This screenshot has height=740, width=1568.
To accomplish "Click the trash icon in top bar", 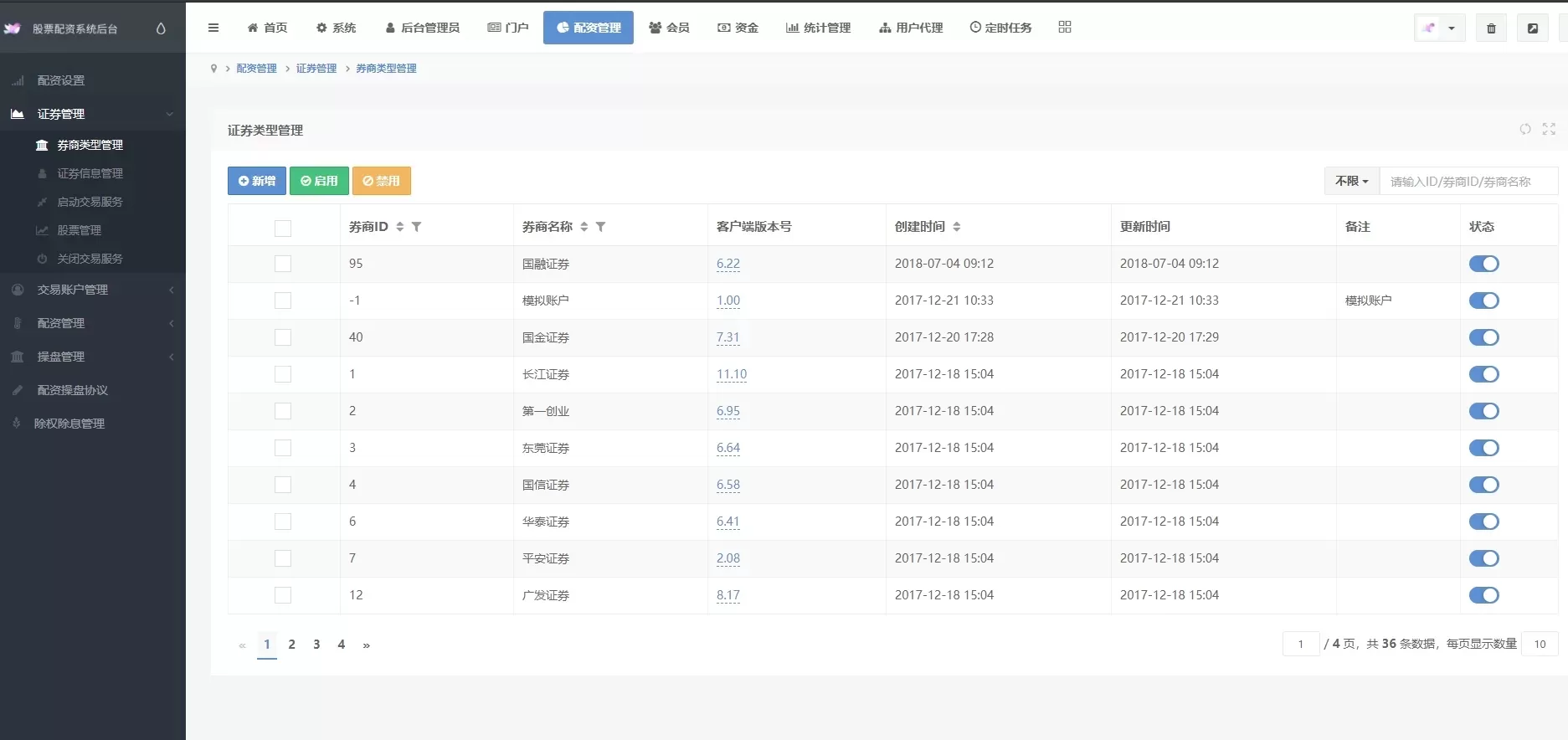I will click(x=1491, y=28).
